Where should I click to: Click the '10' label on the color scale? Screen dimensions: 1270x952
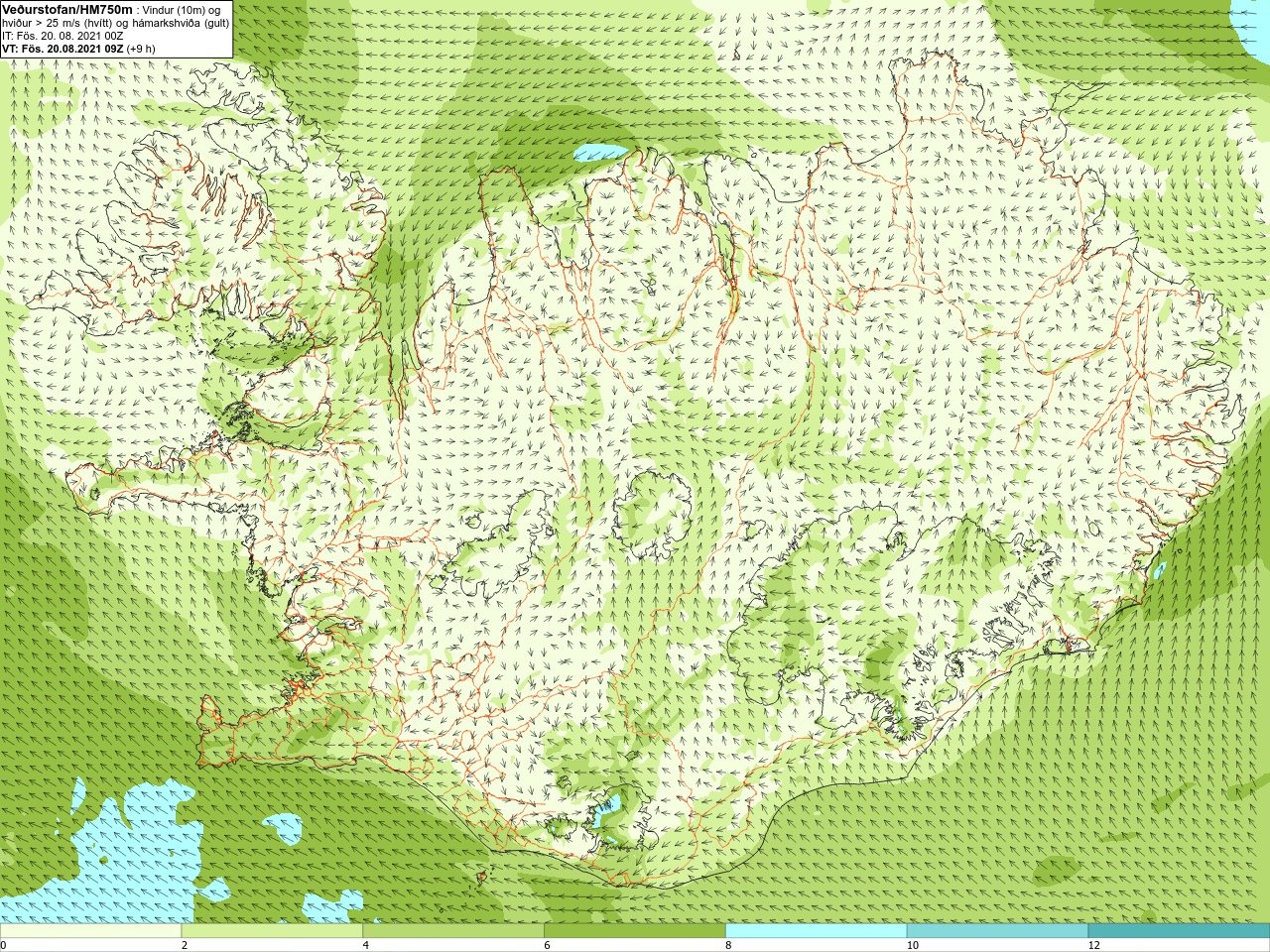(913, 945)
